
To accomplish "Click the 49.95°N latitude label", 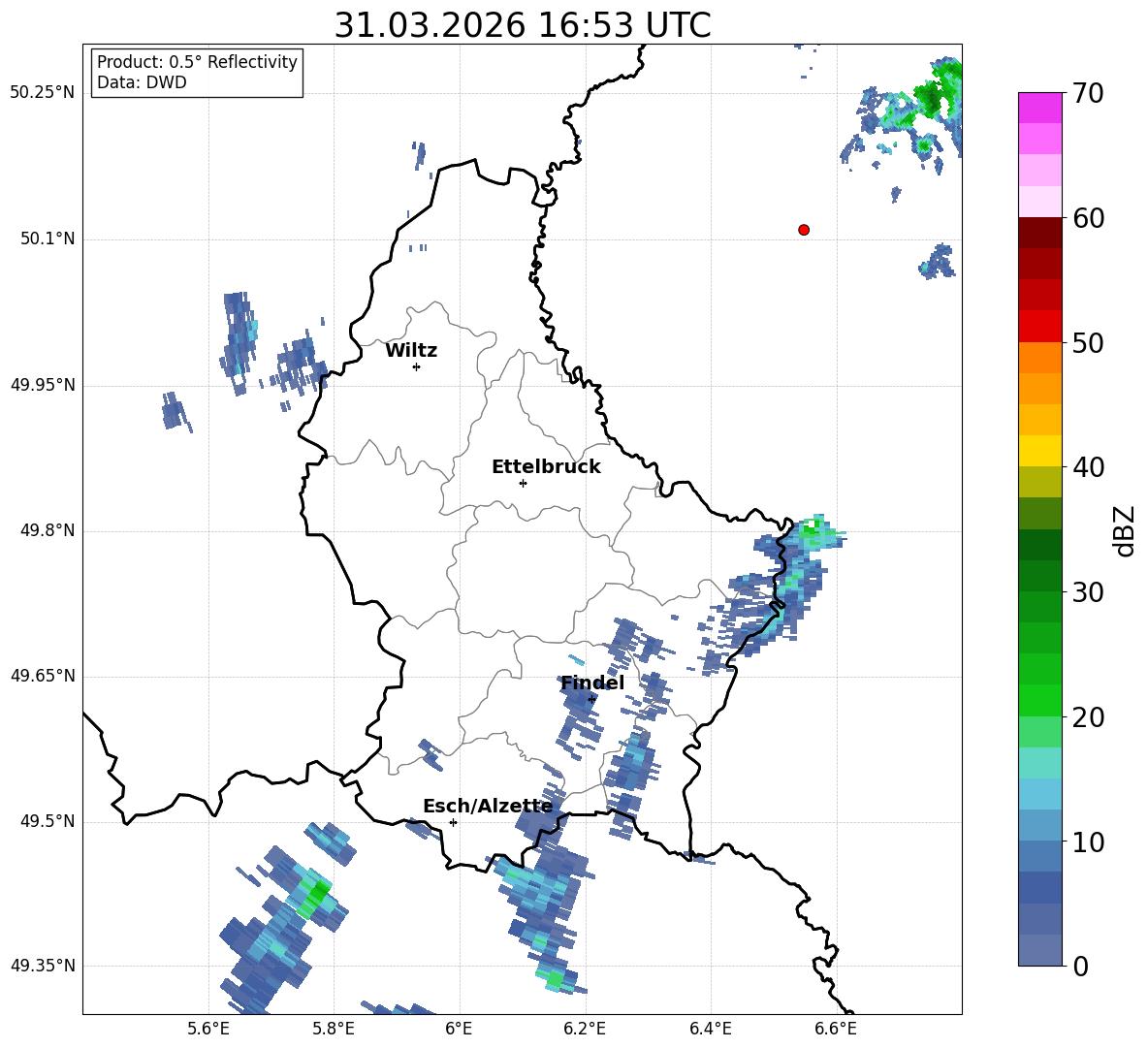I will point(43,385).
